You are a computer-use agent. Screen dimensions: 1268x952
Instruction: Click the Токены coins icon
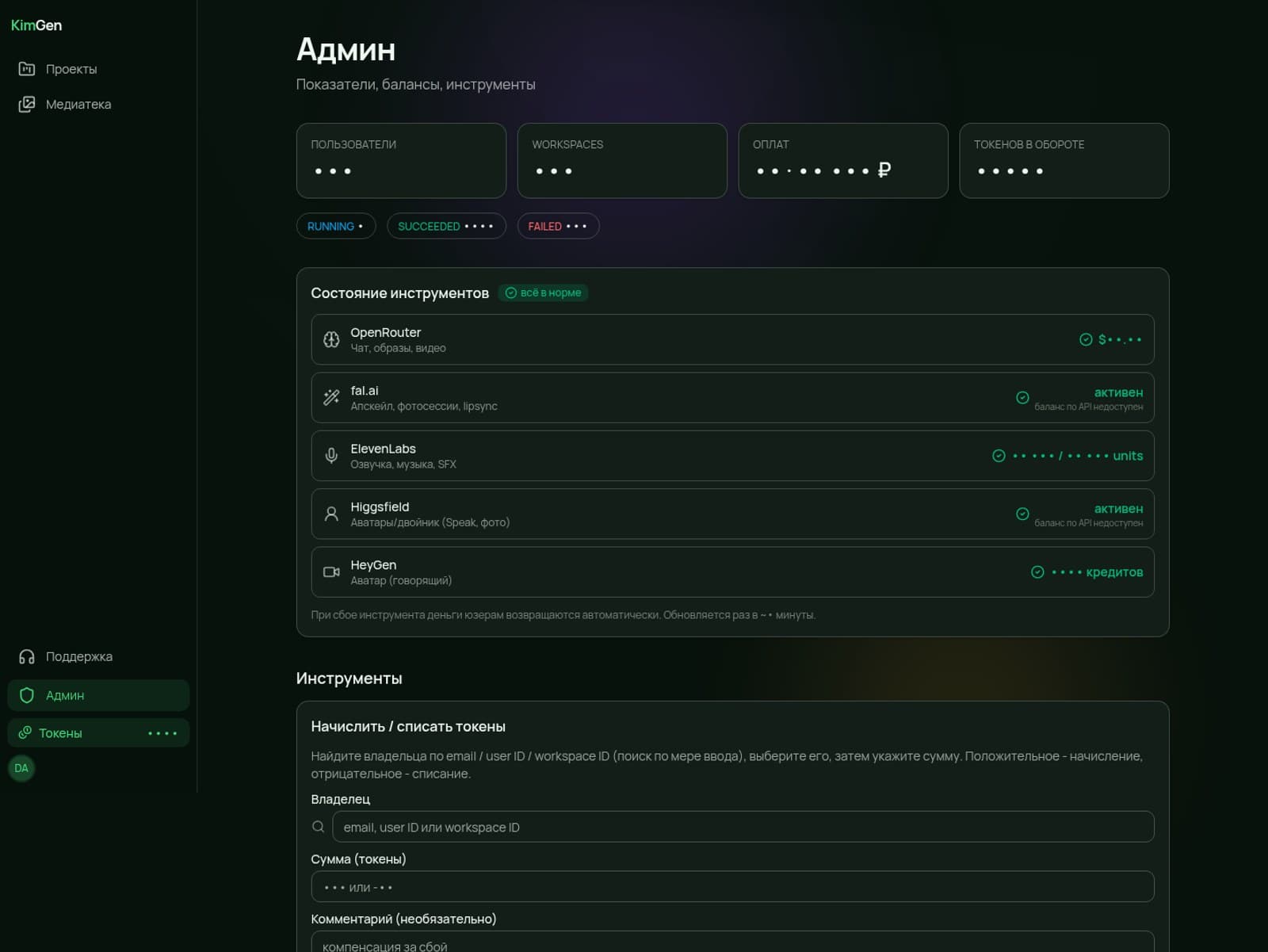tap(25, 732)
